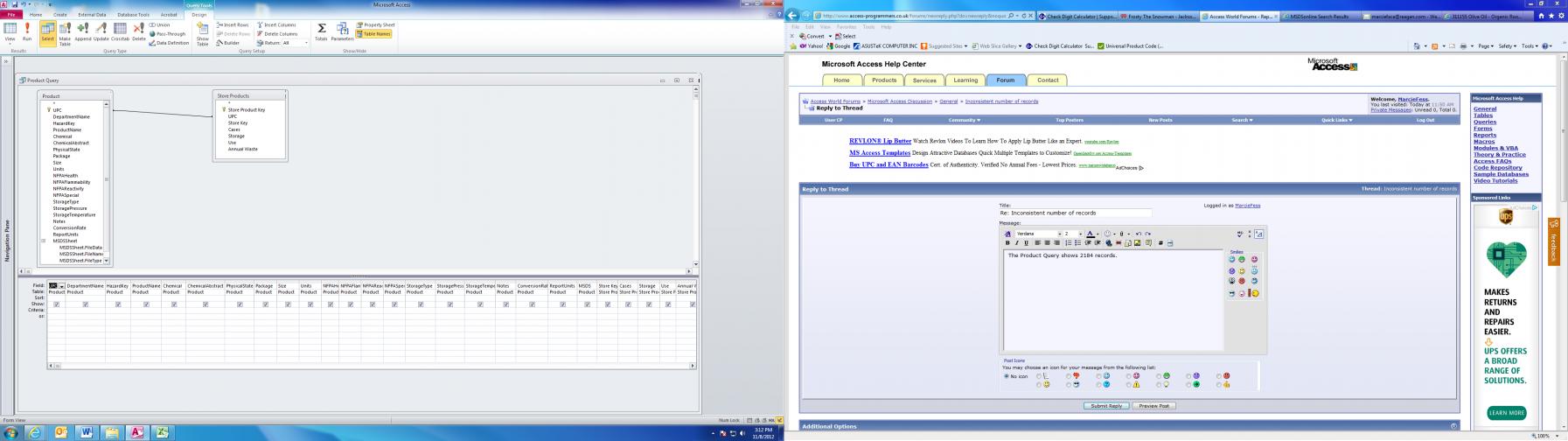The height and width of the screenshot is (441, 1568).
Task: Open Excel from the Windows taskbar
Action: pyautogui.click(x=163, y=432)
